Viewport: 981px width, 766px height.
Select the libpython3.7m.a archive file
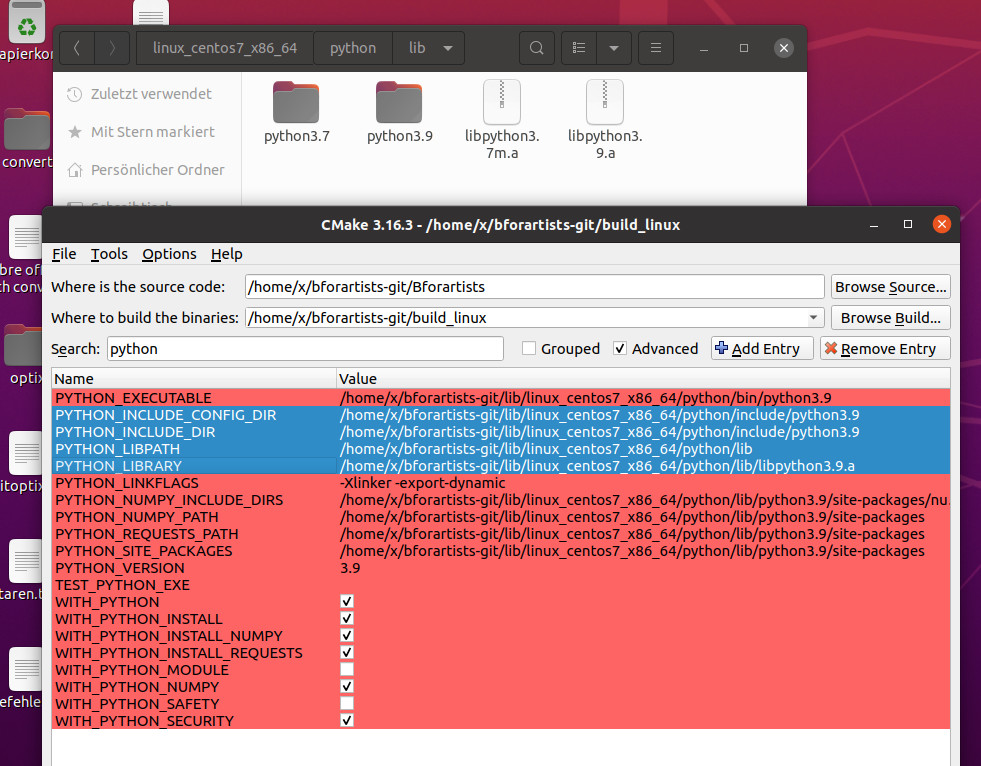(x=502, y=102)
